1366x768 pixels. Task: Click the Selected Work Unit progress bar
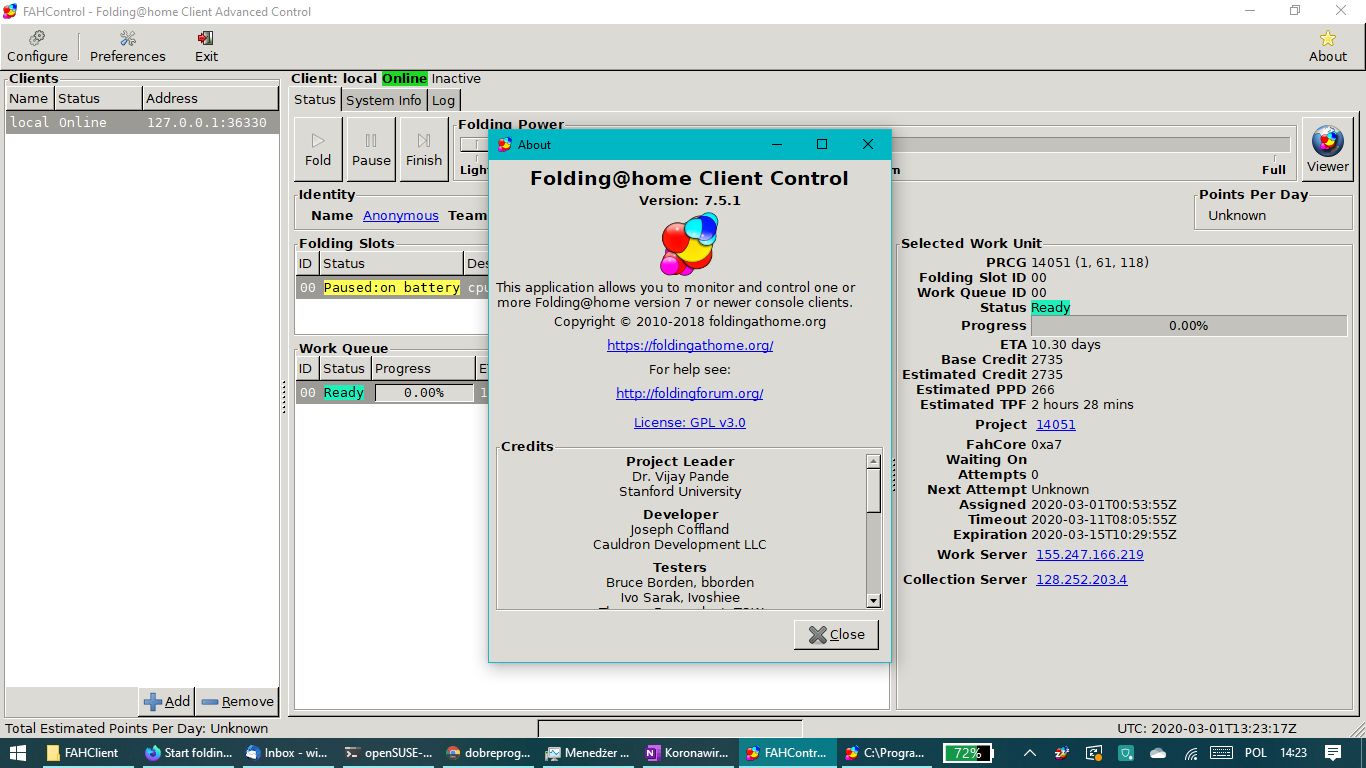click(1189, 325)
